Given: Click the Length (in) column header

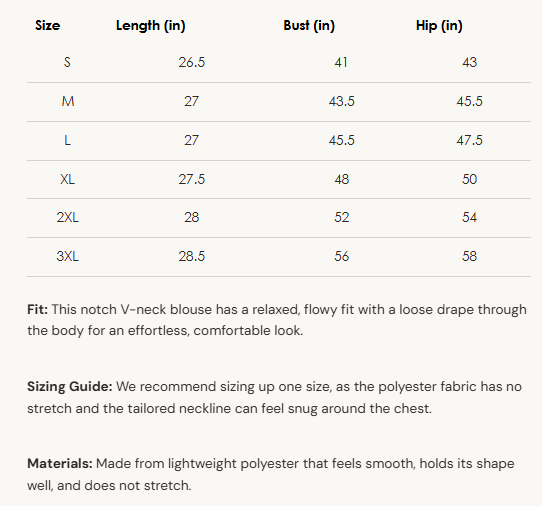Looking at the screenshot, I should 151,26.
